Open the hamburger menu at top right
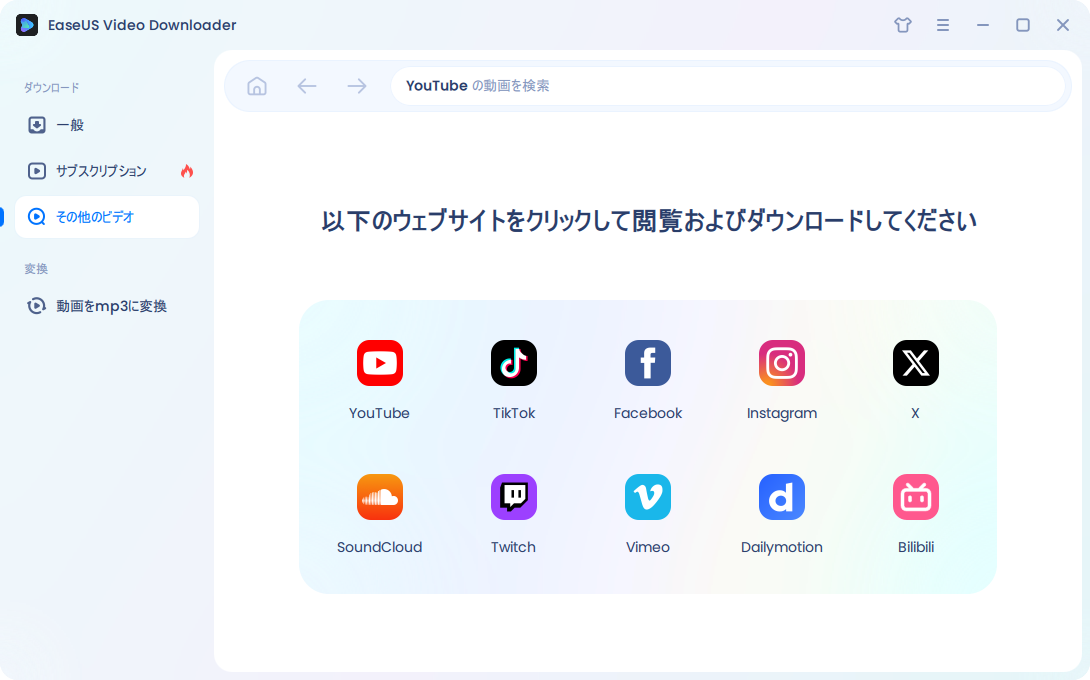1090x680 pixels. click(x=943, y=25)
